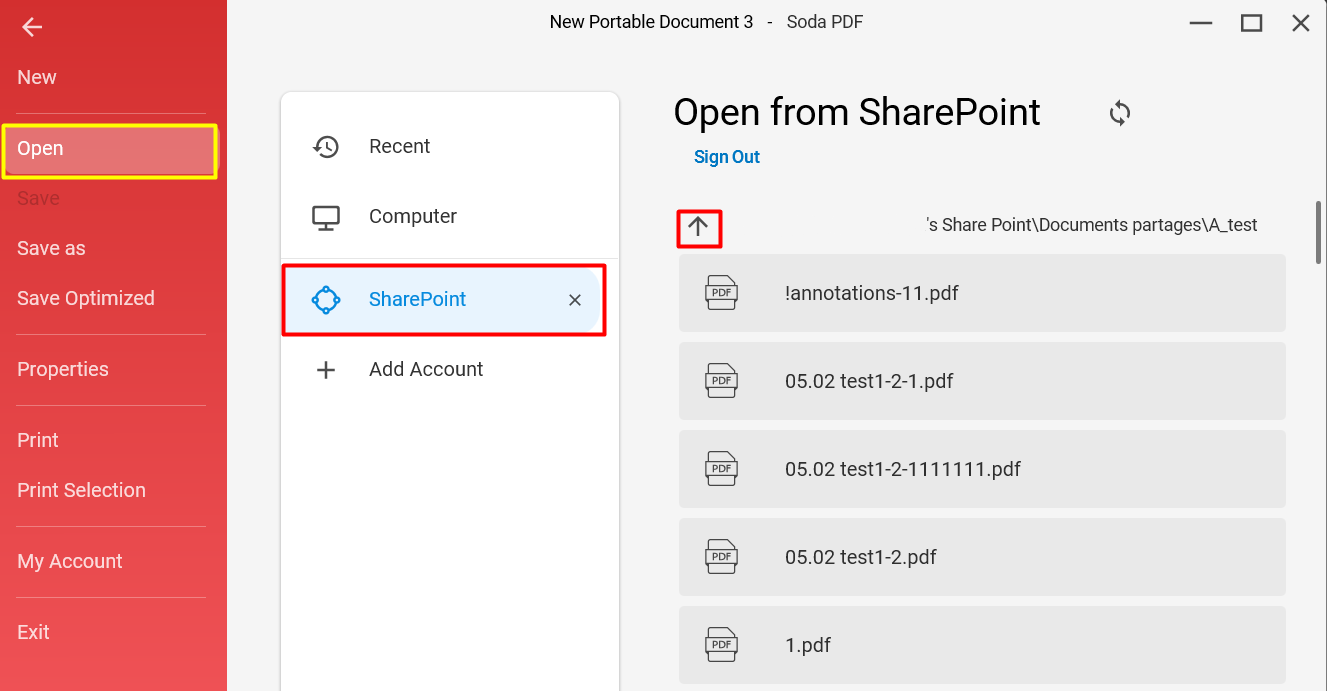Click Add Account label
The height and width of the screenshot is (691, 1327).
(426, 369)
